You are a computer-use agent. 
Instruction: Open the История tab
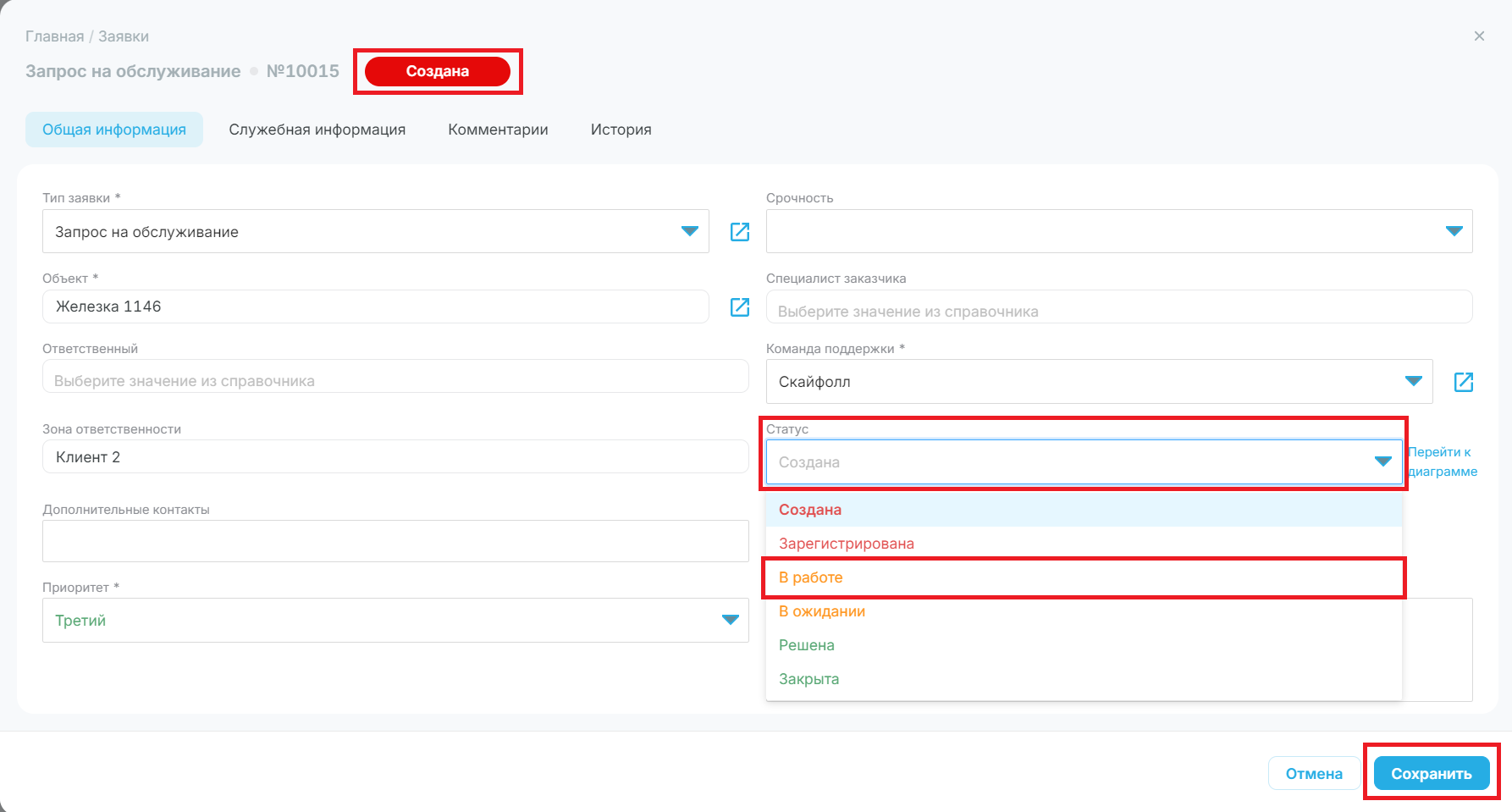[x=621, y=130]
